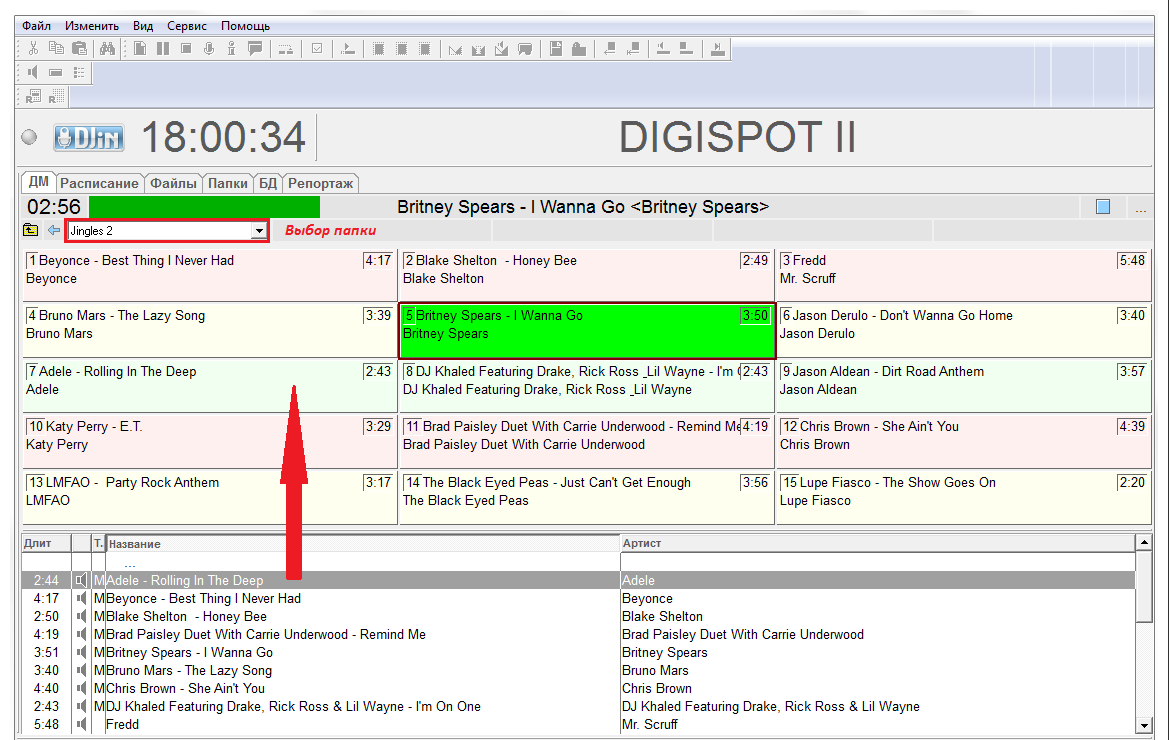This screenshot has height=740, width=1169.
Task: Expand the 'Jingles 2' folder dropdown
Action: (259, 231)
